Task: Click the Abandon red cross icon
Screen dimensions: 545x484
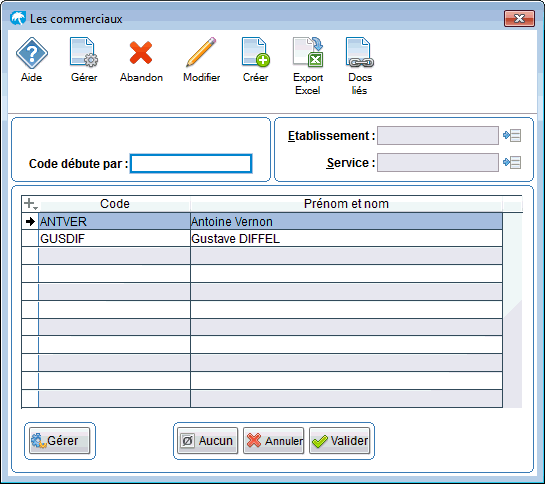Action: pyautogui.click(x=141, y=53)
